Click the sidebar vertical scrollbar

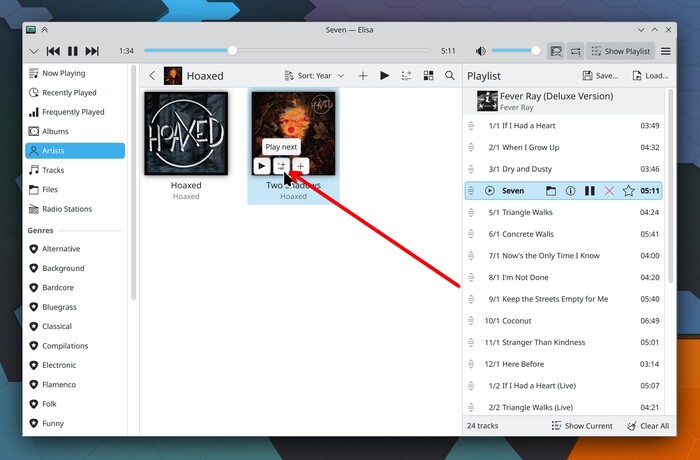click(133, 183)
